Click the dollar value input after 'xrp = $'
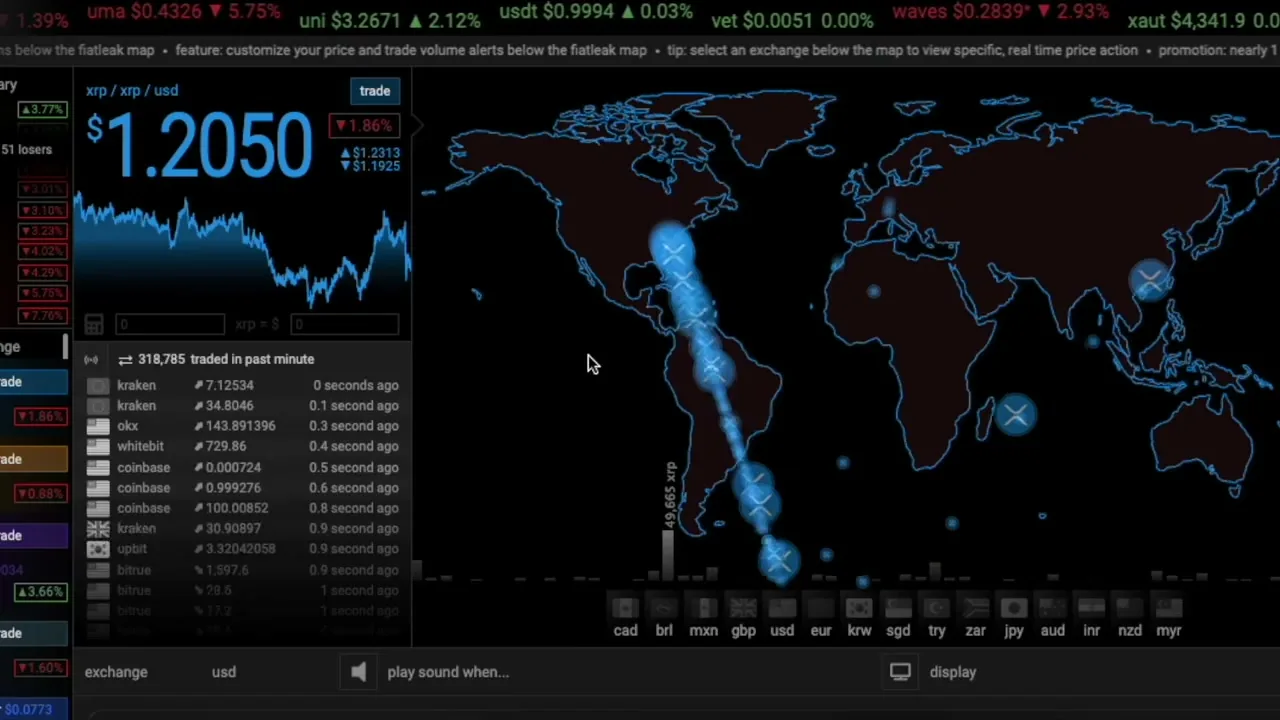 345,324
